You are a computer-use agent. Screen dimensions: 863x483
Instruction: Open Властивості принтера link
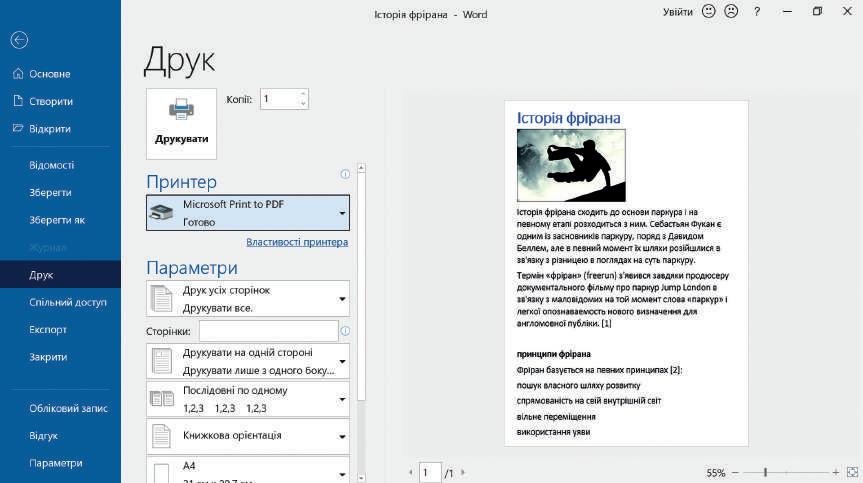297,242
